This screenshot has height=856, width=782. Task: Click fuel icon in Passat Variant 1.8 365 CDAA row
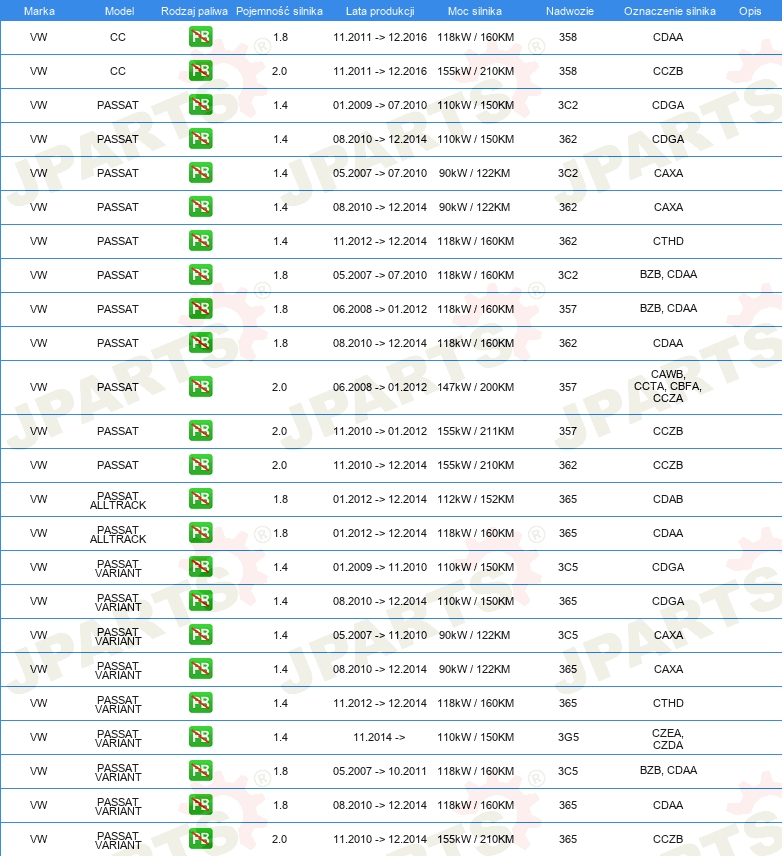[x=200, y=805]
